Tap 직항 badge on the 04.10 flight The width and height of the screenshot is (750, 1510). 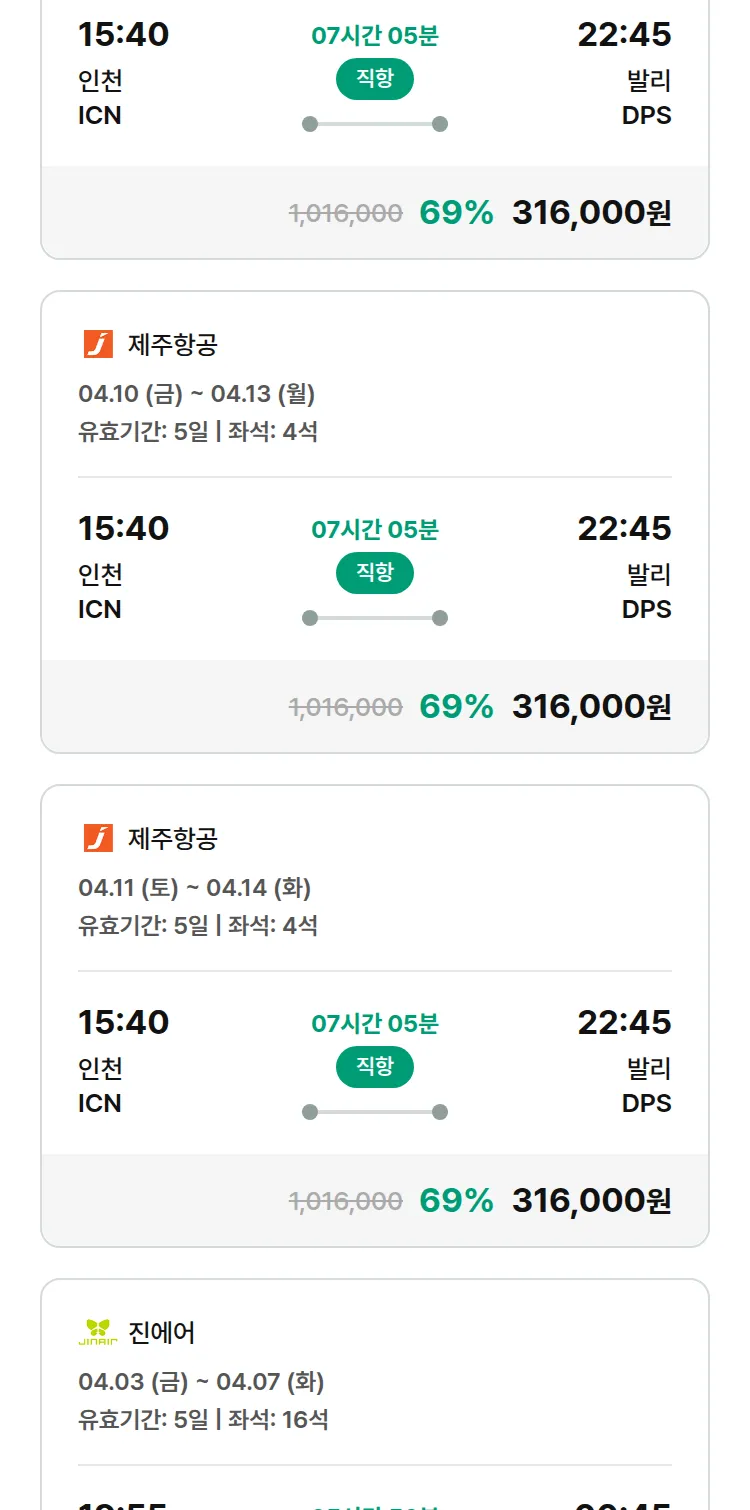375,573
